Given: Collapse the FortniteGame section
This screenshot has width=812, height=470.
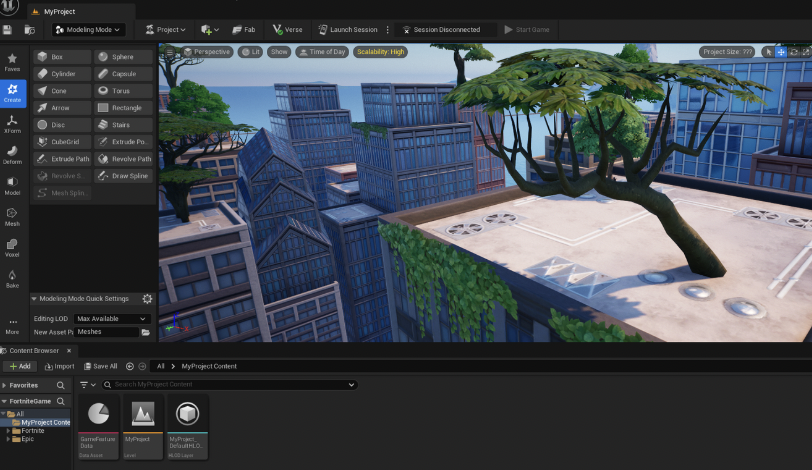Looking at the screenshot, I should coord(4,401).
